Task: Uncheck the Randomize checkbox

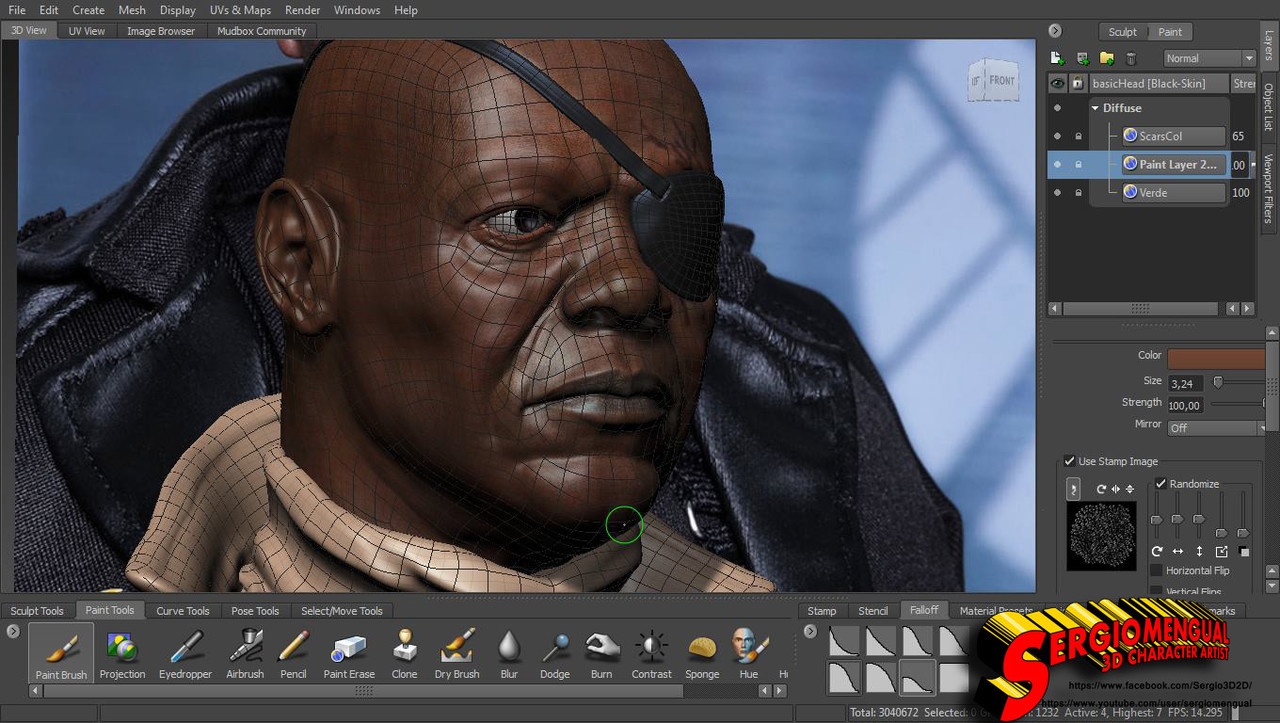Action: [x=1161, y=484]
